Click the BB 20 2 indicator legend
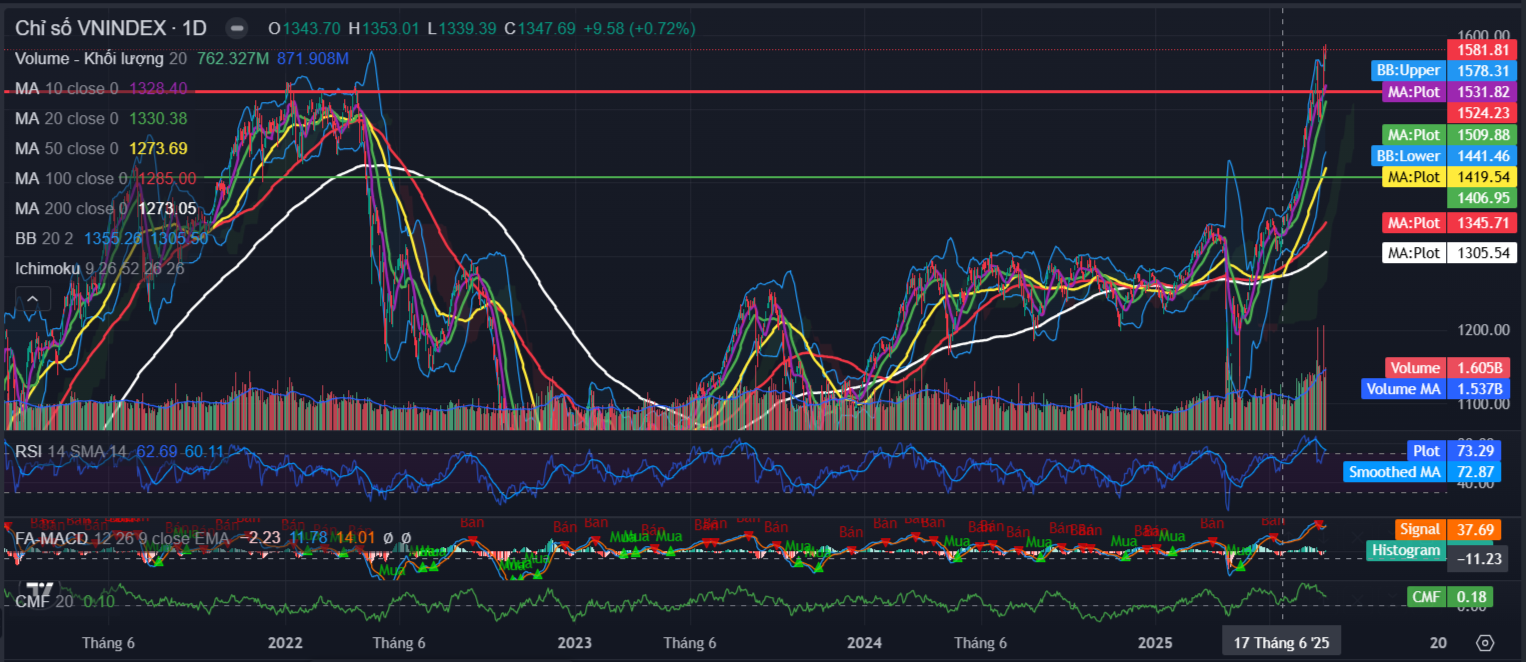1526x662 pixels. tap(45, 238)
